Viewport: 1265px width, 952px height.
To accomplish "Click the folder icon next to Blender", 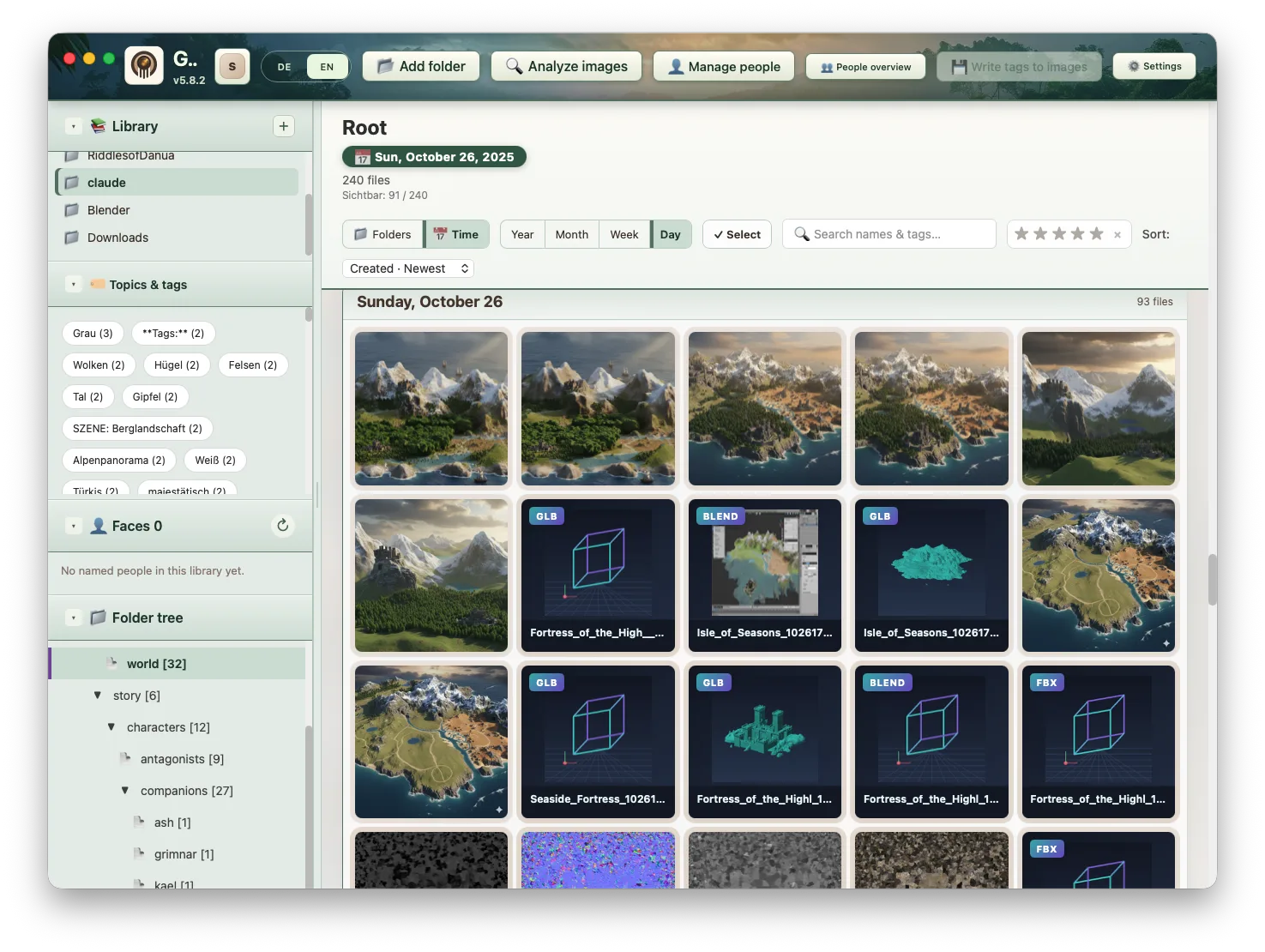I will click(x=72, y=210).
